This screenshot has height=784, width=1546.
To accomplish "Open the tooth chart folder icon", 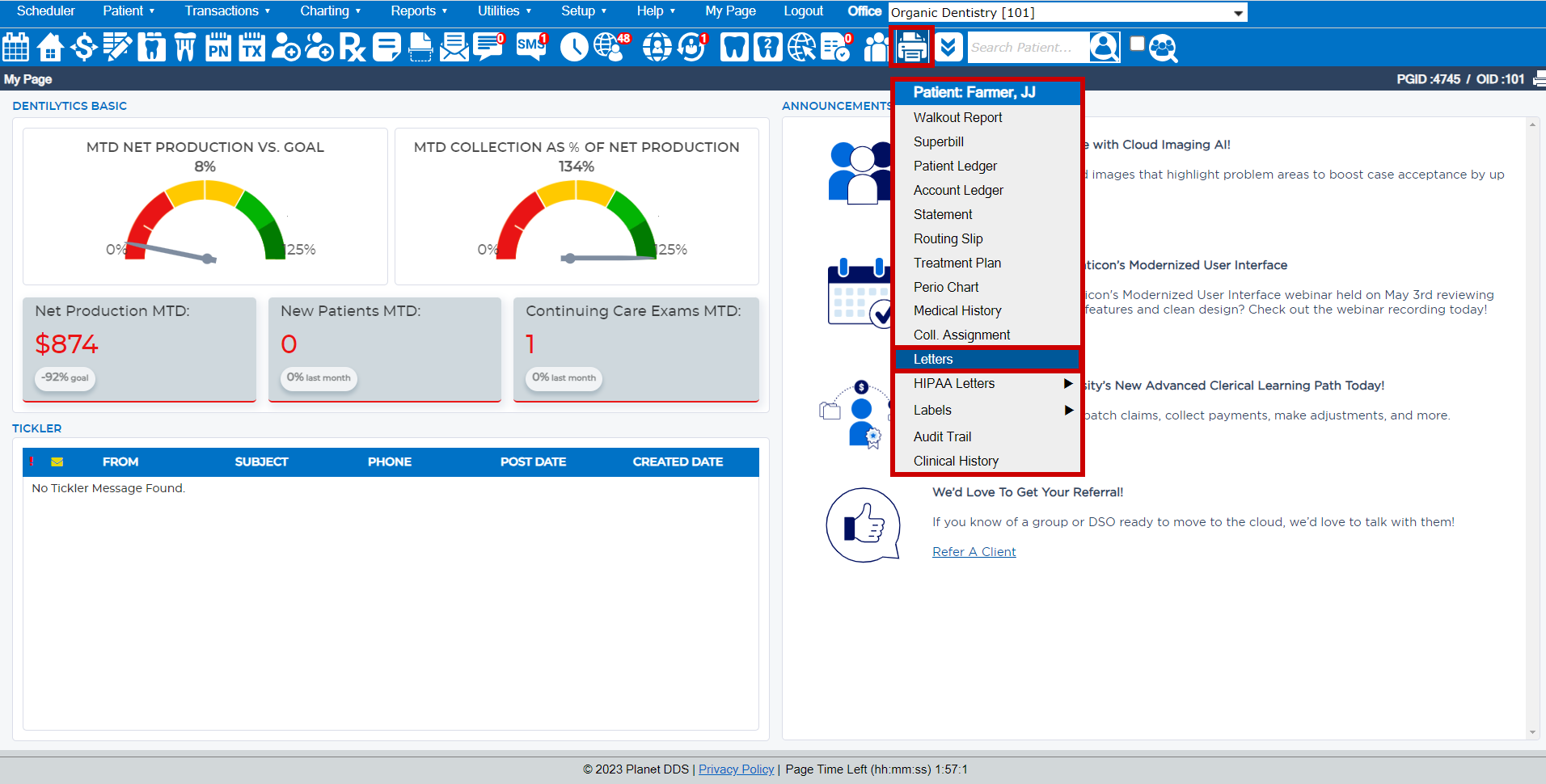I will coord(151,47).
